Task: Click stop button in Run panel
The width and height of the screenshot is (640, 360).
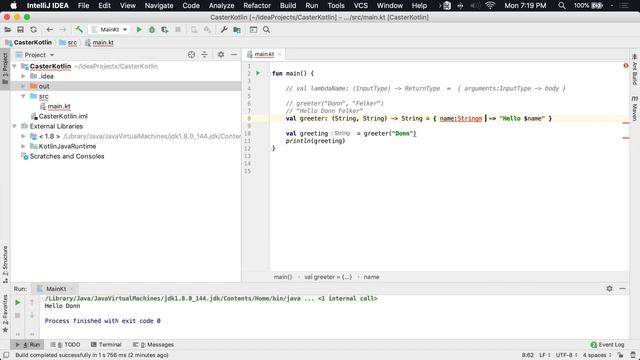Action: 18,315
